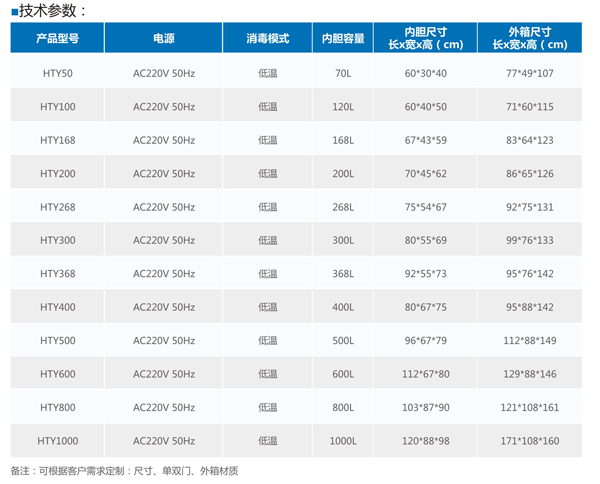Click the 1000L capacity cell

coord(344,441)
